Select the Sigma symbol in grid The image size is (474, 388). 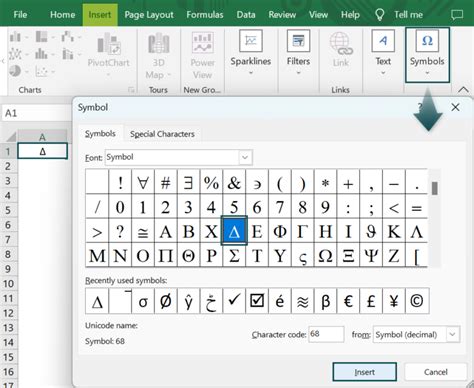coord(234,256)
